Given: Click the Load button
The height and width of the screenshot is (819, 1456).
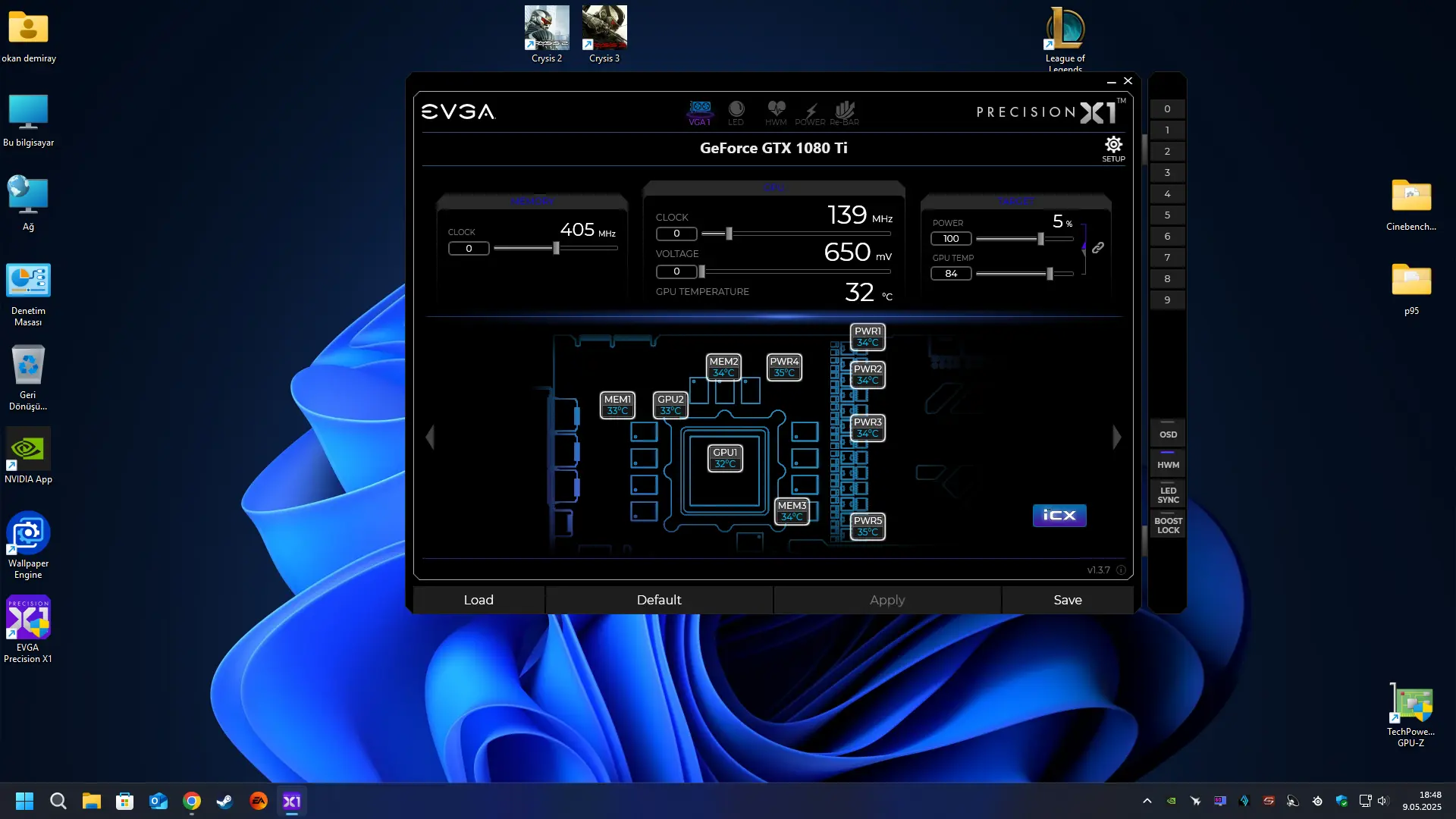Looking at the screenshot, I should point(479,600).
